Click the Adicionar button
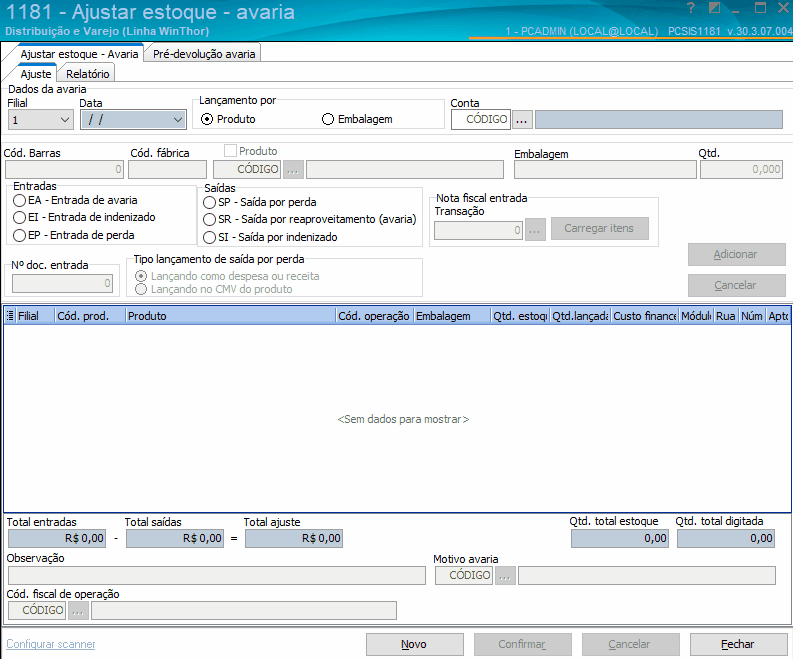The image size is (793, 659). click(736, 254)
